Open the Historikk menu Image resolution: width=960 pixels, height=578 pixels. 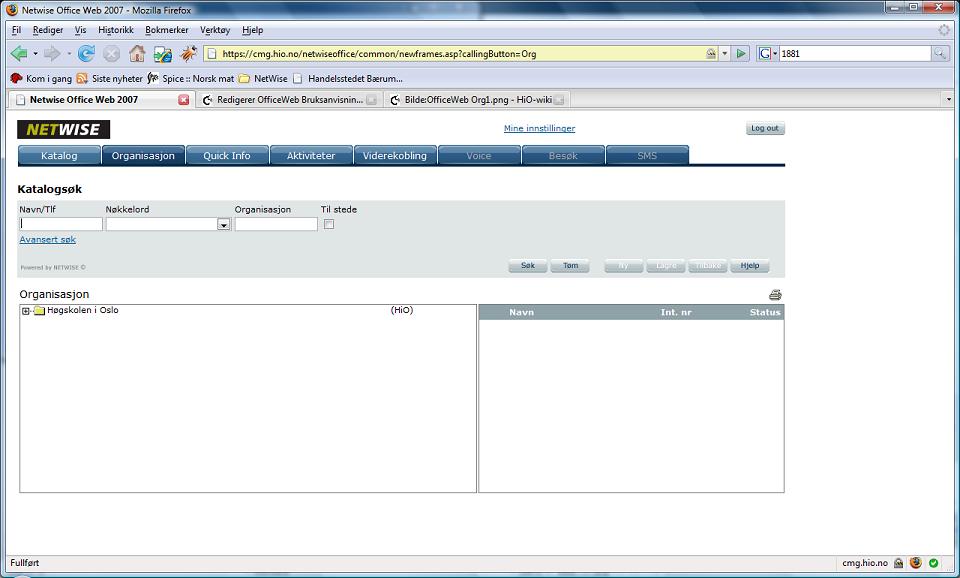pyautogui.click(x=116, y=30)
